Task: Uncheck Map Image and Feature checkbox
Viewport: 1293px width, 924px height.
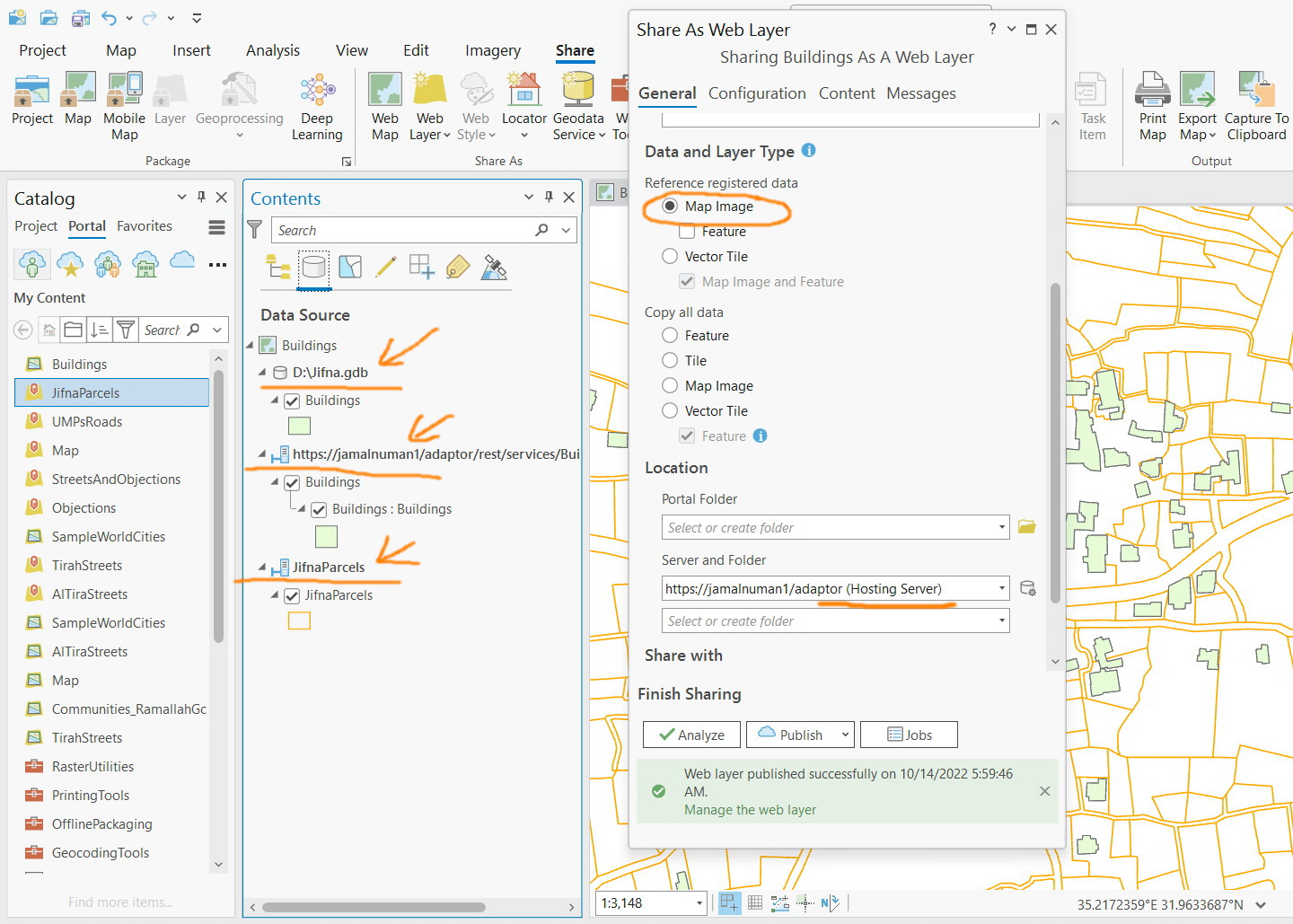Action: 687,281
